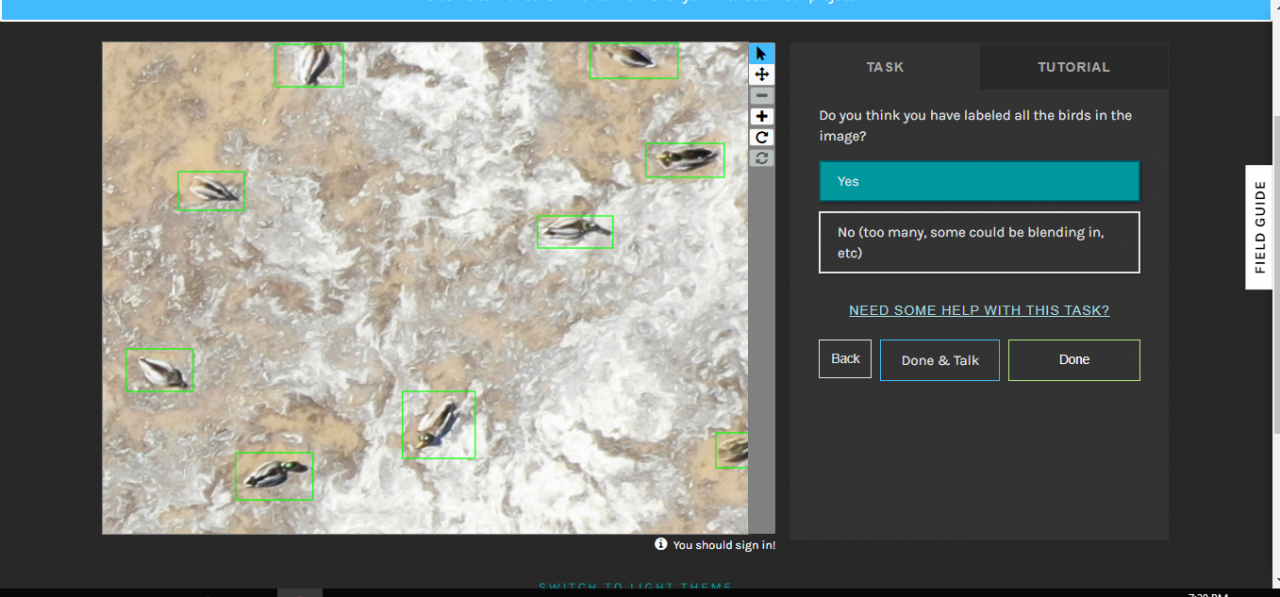Viewport: 1280px width, 597px height.
Task: Click Switch to Light Theme link
Action: [636, 587]
